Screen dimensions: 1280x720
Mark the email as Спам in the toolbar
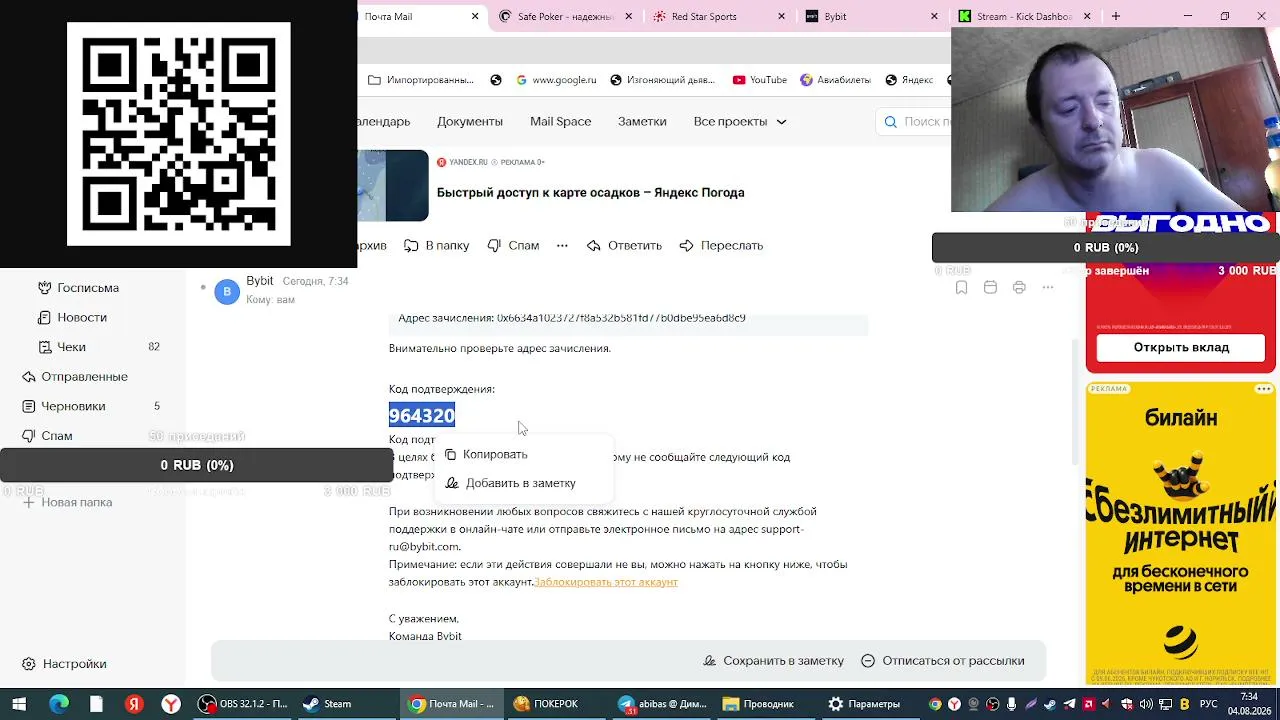(x=513, y=245)
